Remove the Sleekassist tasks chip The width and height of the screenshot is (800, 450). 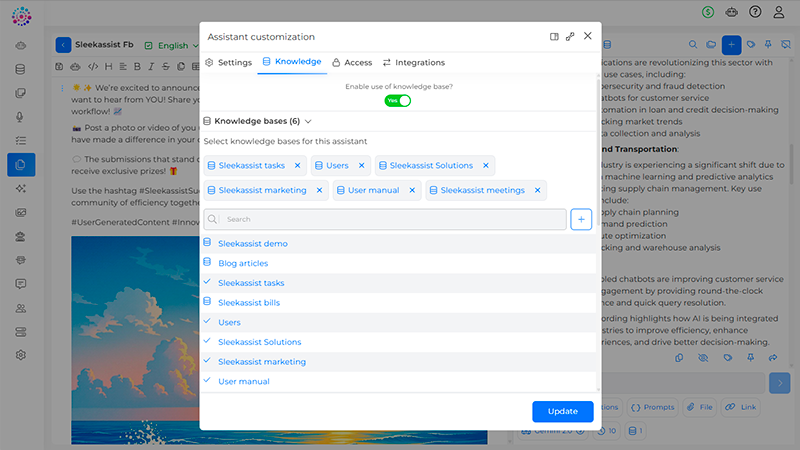[x=297, y=165]
